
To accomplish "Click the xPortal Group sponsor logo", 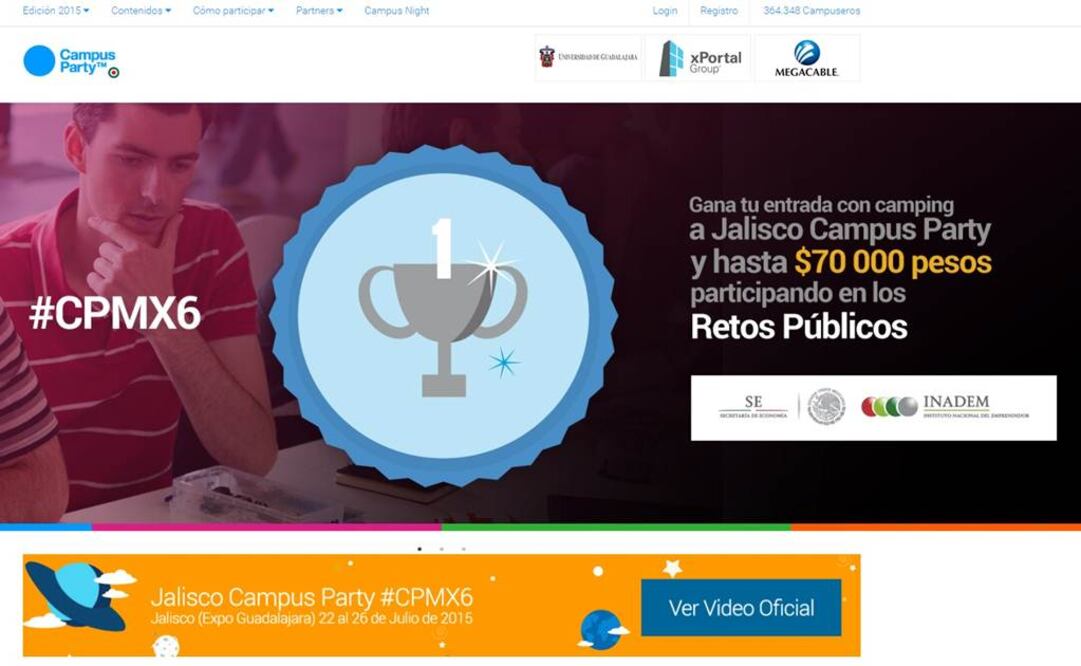I will coord(698,58).
